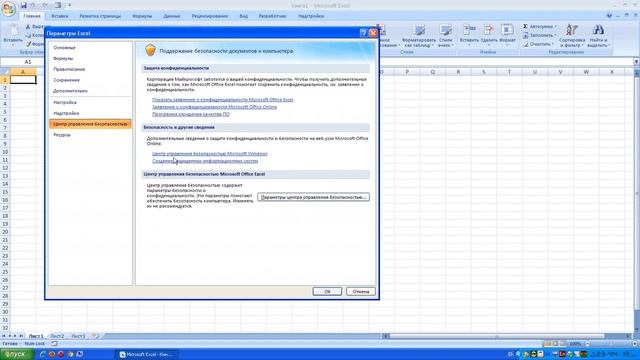Open the Надстройки ribbon tab

(311, 16)
